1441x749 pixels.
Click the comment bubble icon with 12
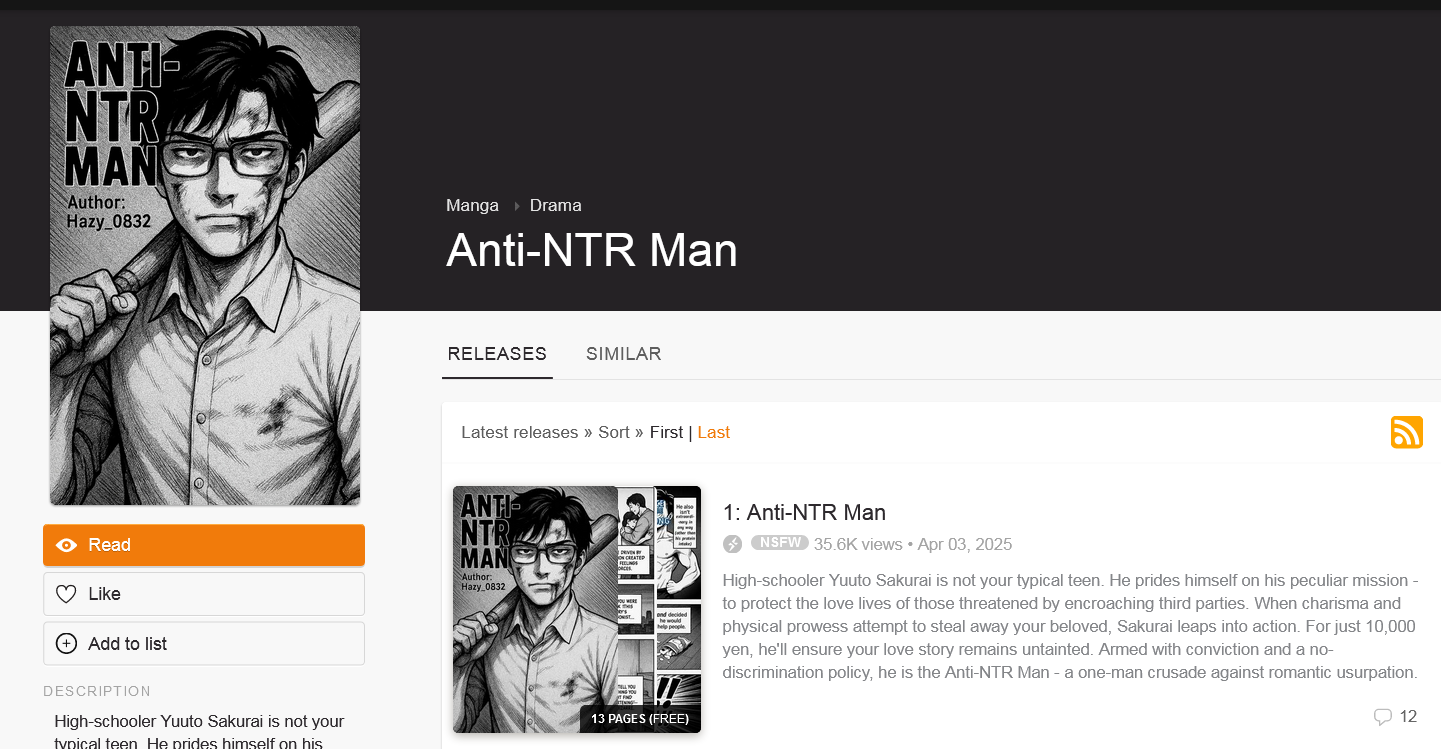(1383, 716)
